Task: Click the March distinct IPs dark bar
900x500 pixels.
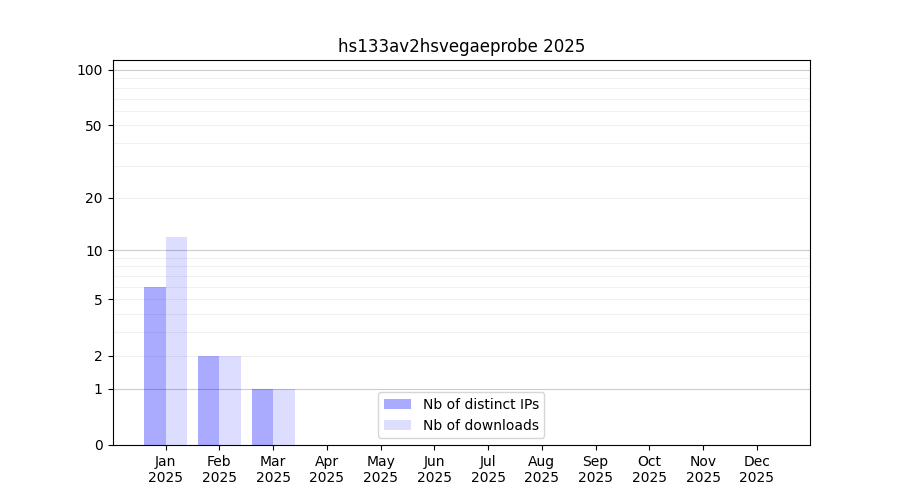Action: (262, 417)
